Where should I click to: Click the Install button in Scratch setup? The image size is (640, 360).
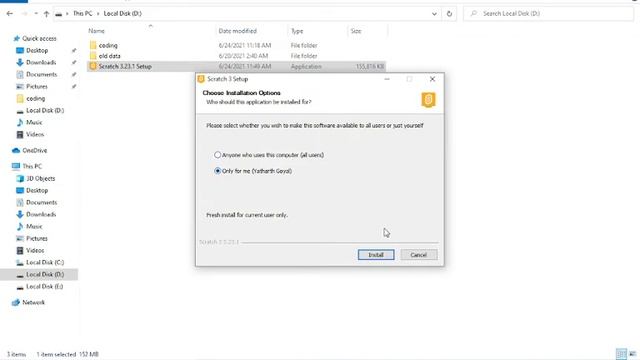376,255
